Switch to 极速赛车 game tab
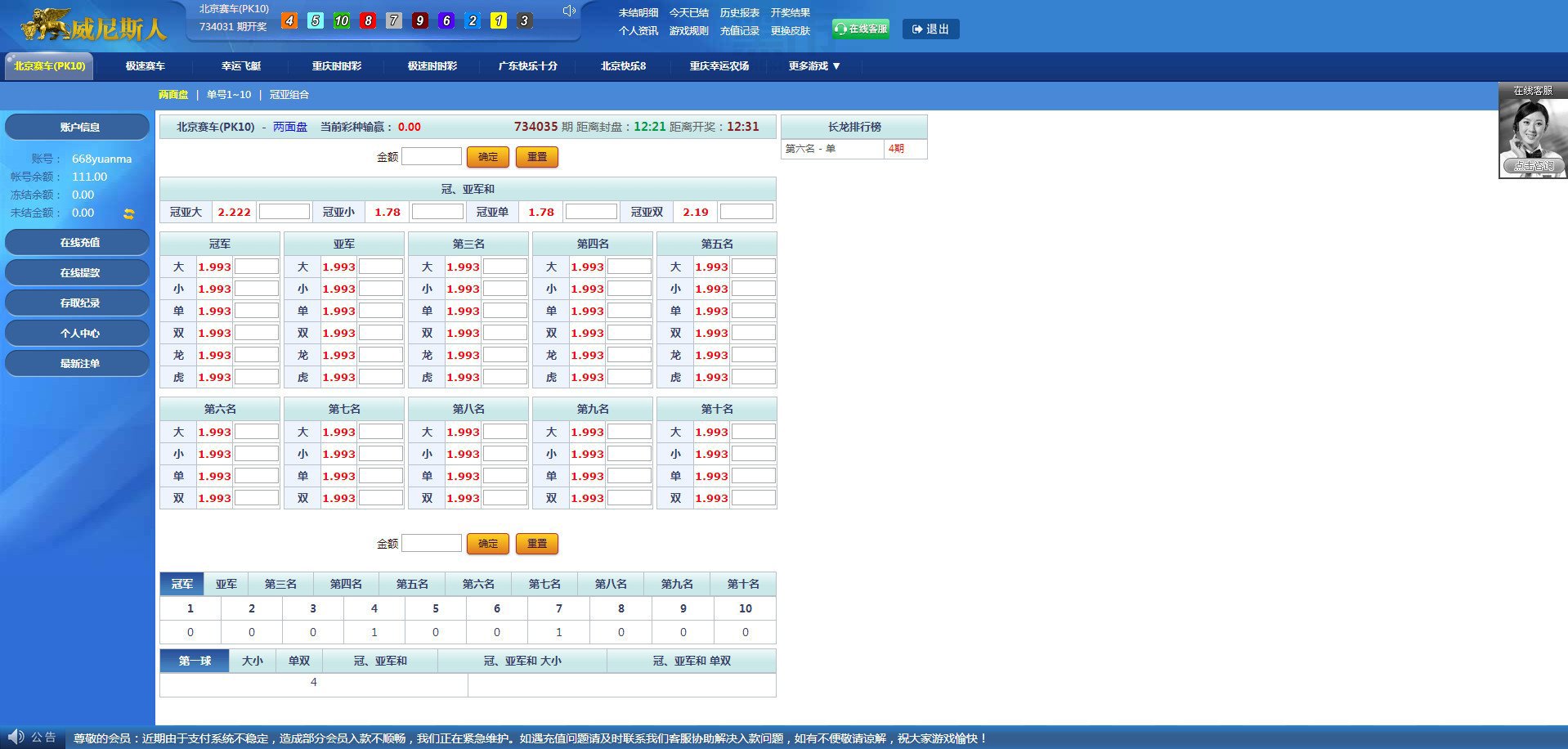 pyautogui.click(x=145, y=66)
